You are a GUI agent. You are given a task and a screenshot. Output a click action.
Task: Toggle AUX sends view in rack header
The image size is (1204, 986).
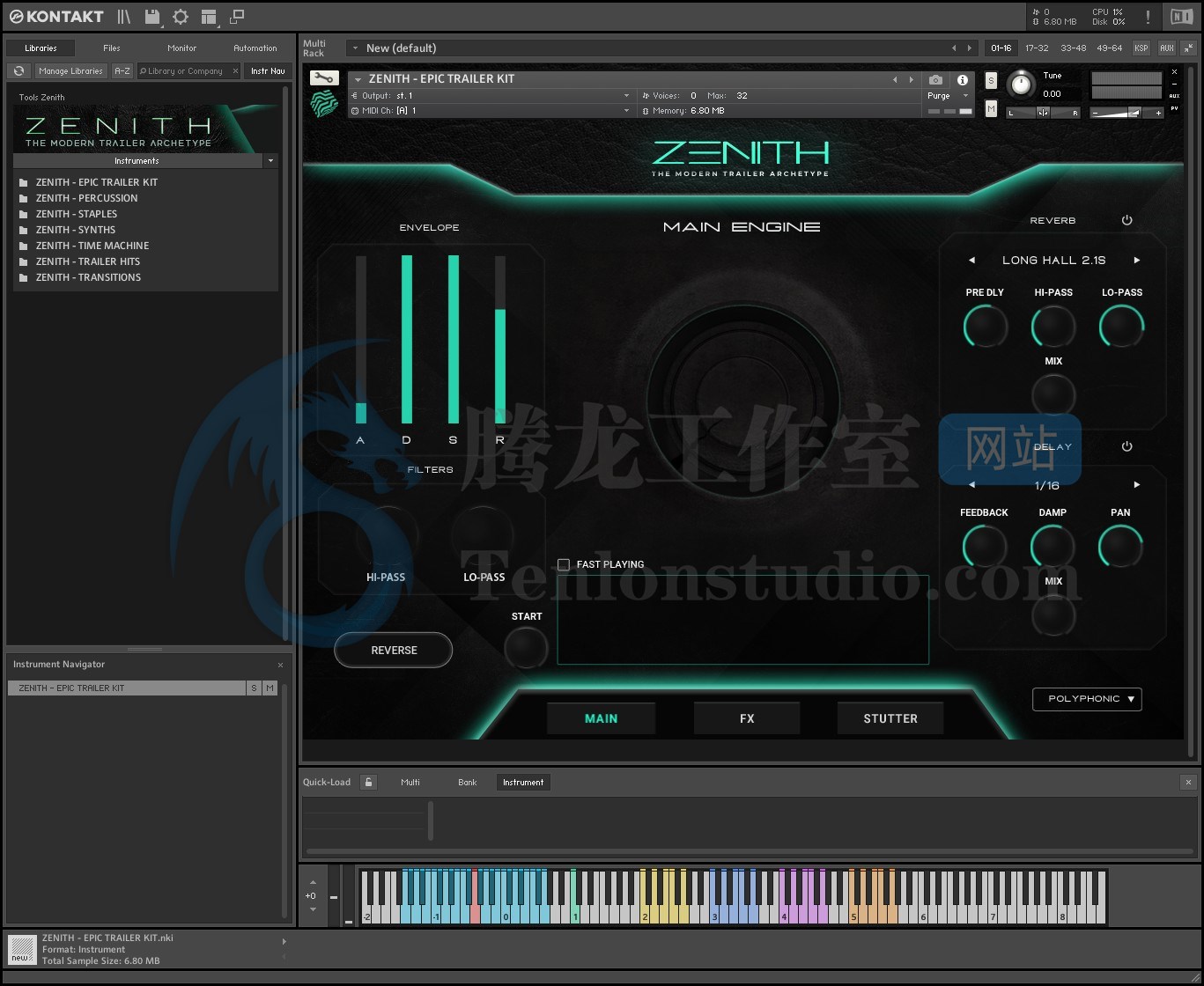coord(1166,48)
